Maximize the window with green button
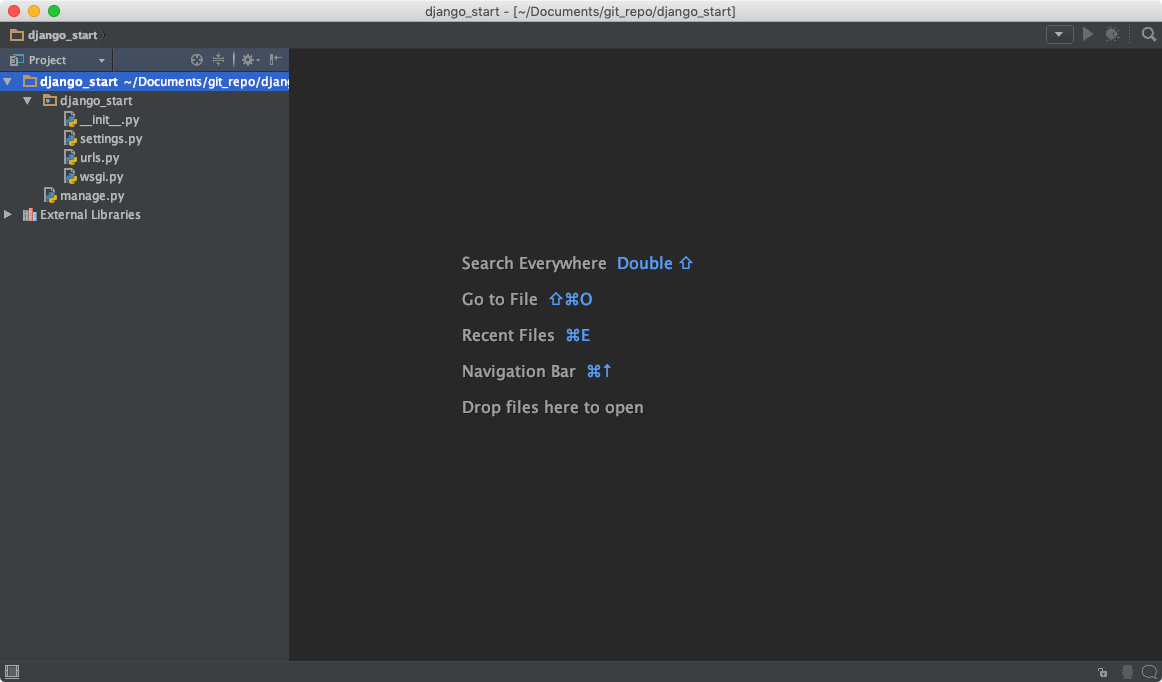The height and width of the screenshot is (682, 1162). pyautogui.click(x=53, y=11)
